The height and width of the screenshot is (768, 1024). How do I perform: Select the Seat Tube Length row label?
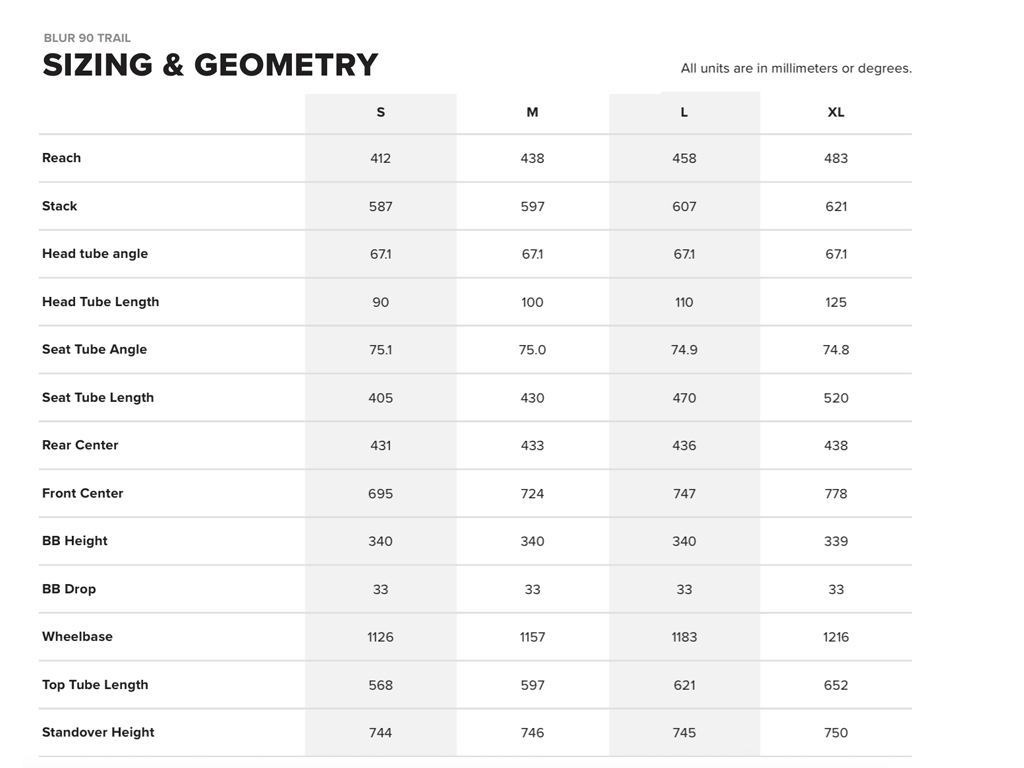98,398
